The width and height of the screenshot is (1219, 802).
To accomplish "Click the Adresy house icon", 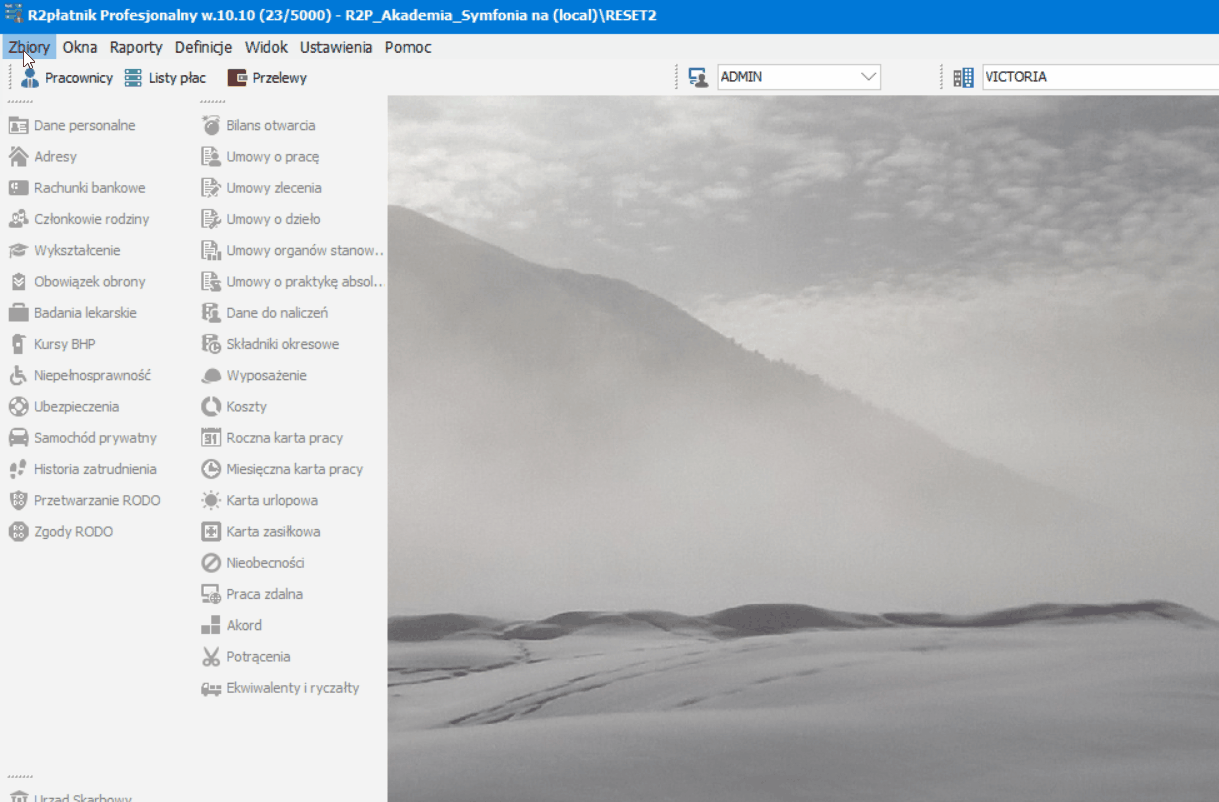I will 18,157.
